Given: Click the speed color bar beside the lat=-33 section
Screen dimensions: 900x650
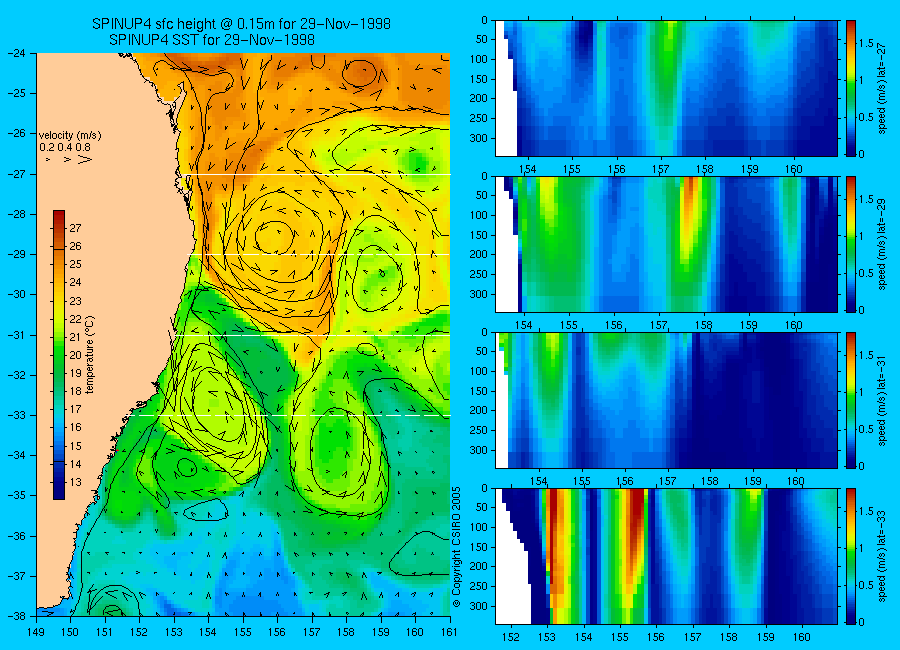Looking at the screenshot, I should pos(851,556).
